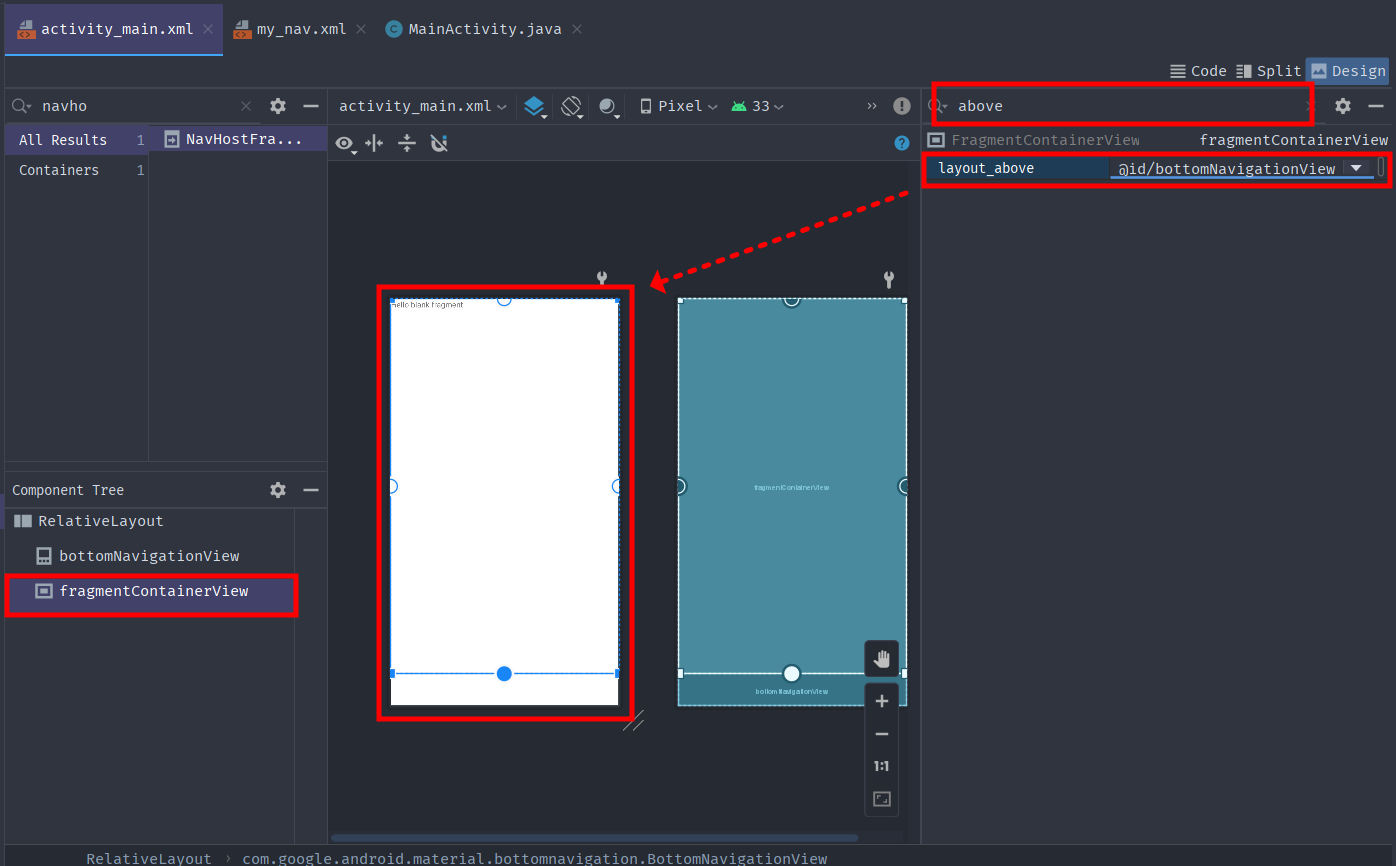Click the zoom to fit screen icon
Viewport: 1396px width, 866px height.
point(882,799)
